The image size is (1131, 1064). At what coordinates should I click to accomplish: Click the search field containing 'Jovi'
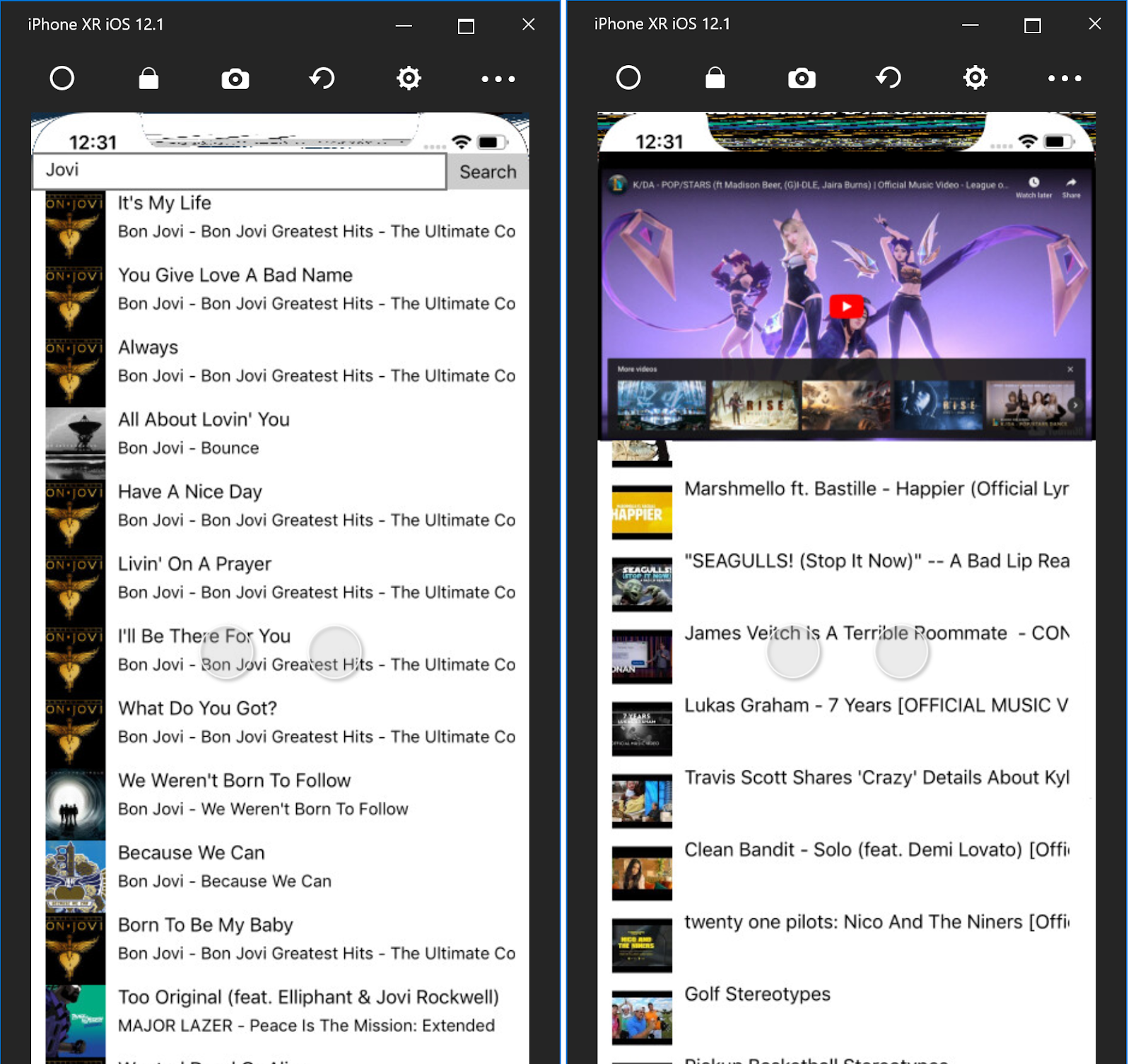(240, 171)
